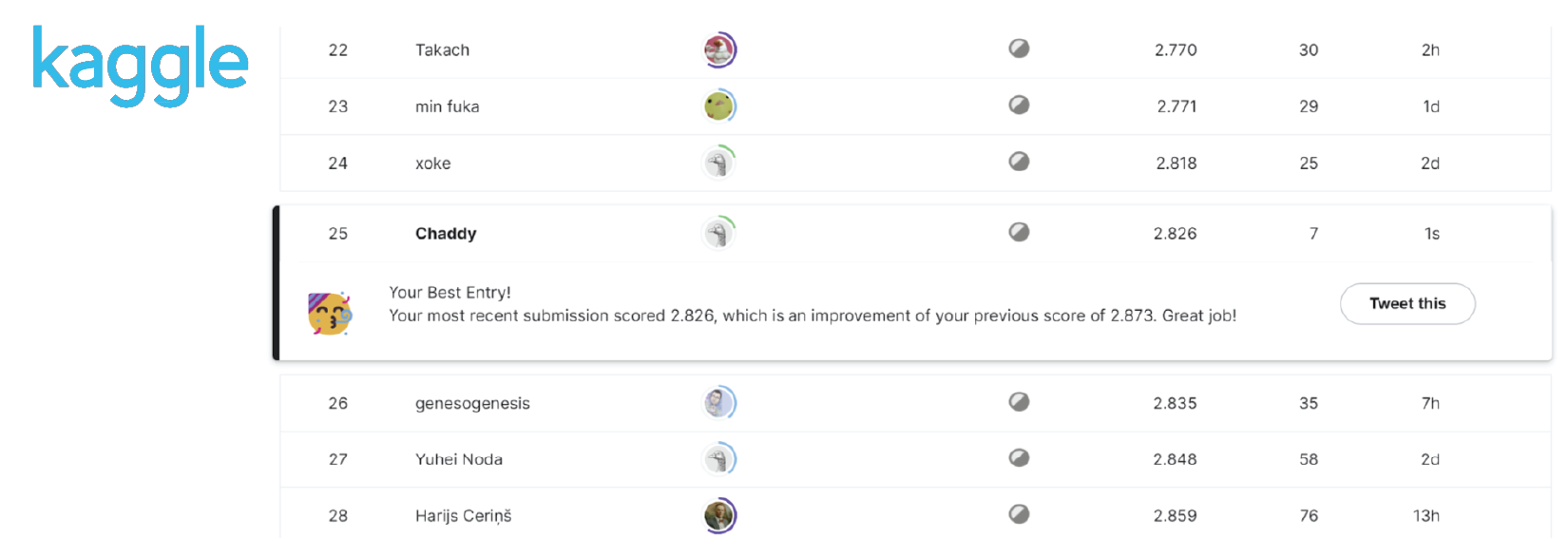Click the gray medal icon in Takach row

tap(1019, 48)
